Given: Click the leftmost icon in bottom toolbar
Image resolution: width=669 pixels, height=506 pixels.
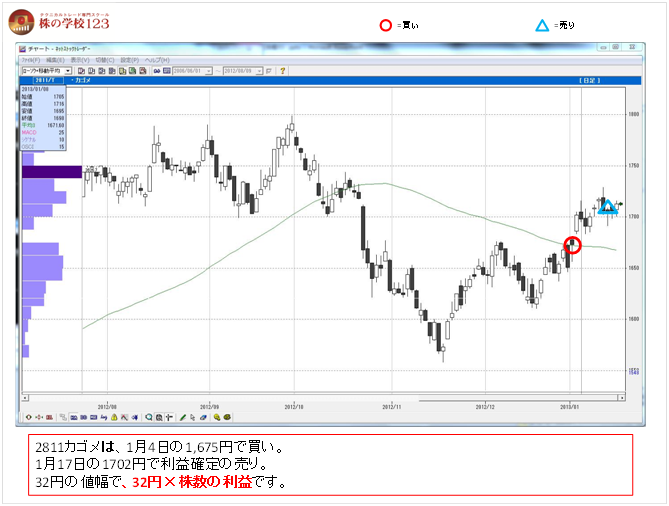Looking at the screenshot, I should click(x=28, y=416).
